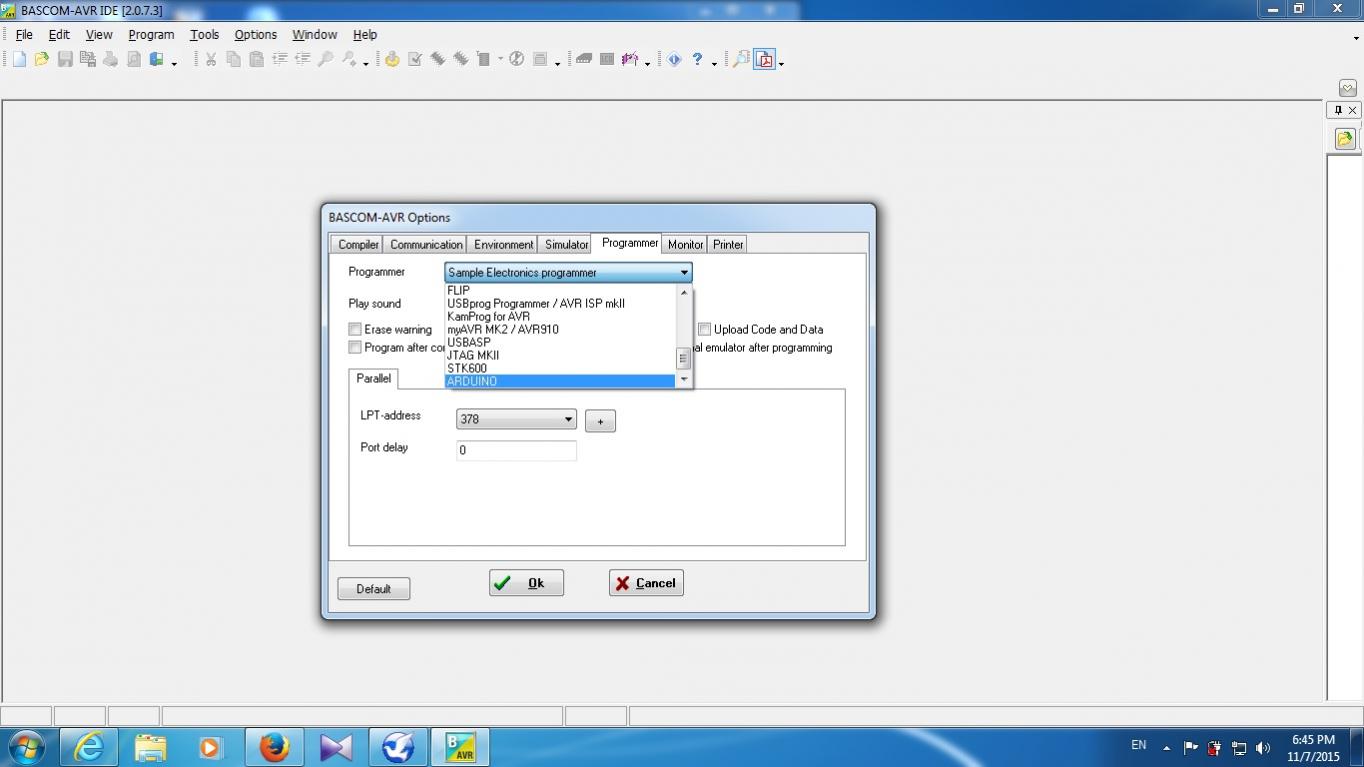Click the Open file folder icon
This screenshot has width=1364, height=767.
(42, 60)
